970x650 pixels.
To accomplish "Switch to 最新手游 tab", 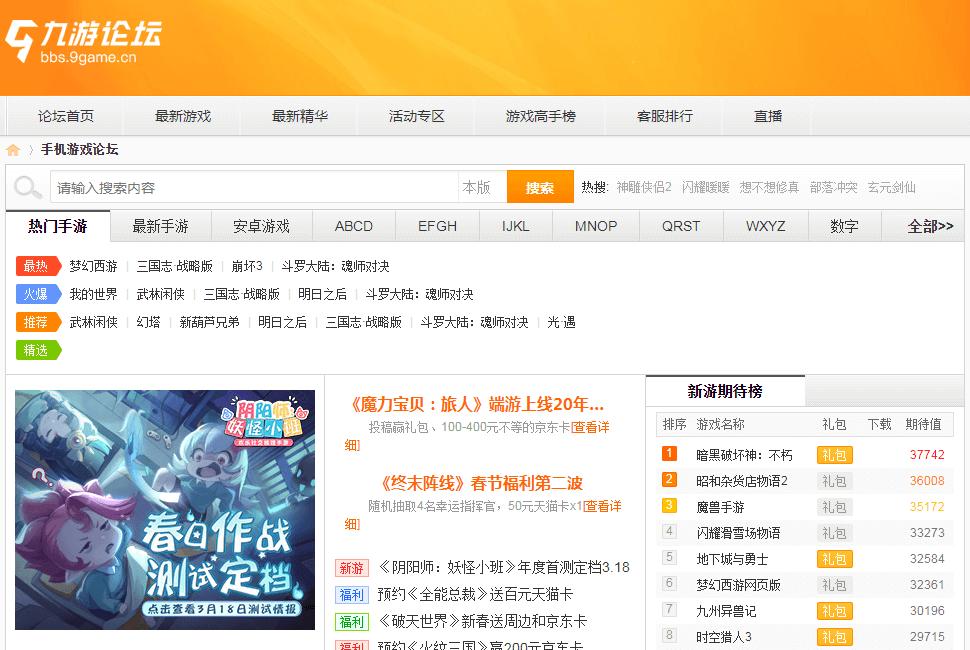I will click(161, 226).
